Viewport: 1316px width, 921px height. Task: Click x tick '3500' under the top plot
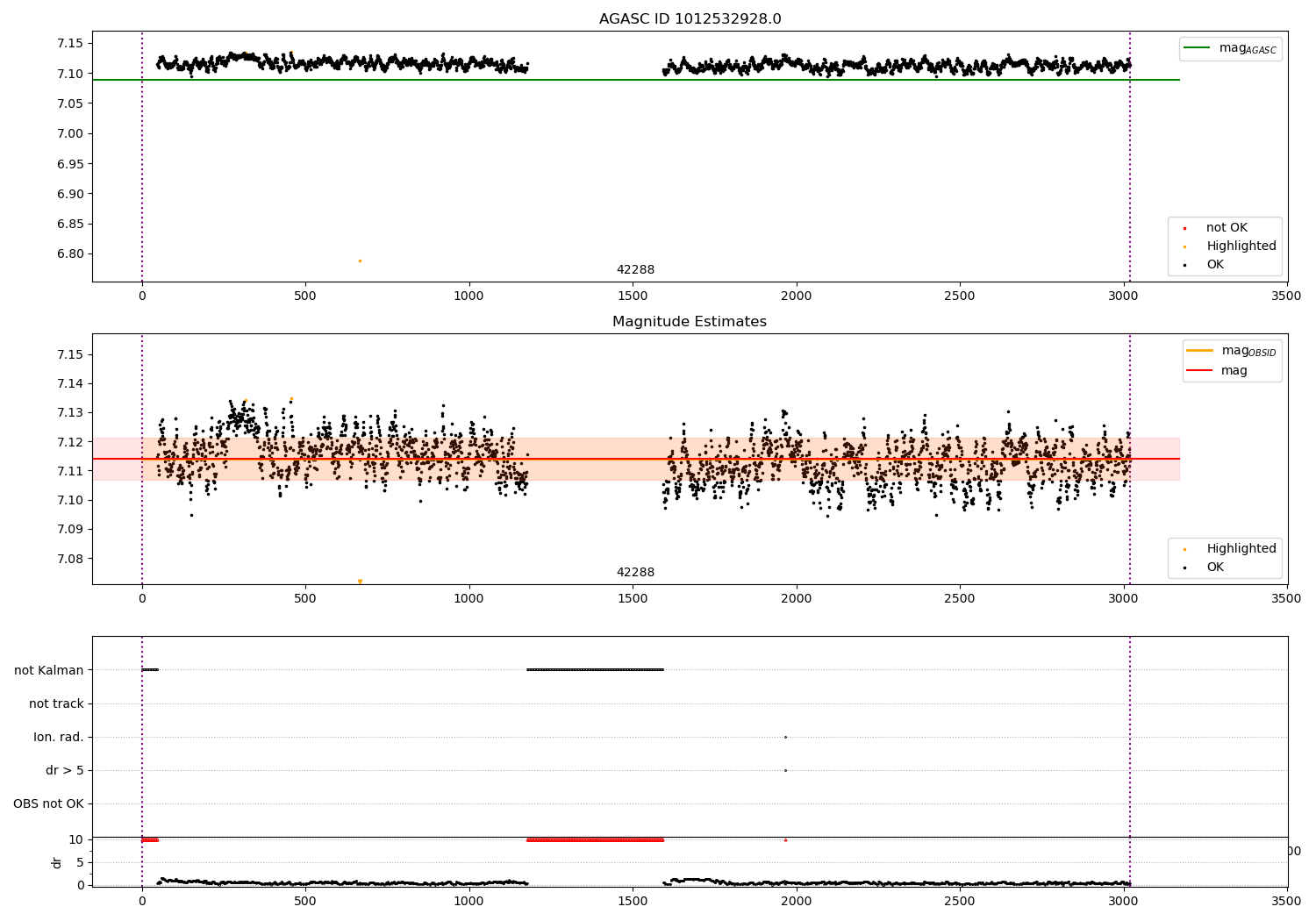1287,296
